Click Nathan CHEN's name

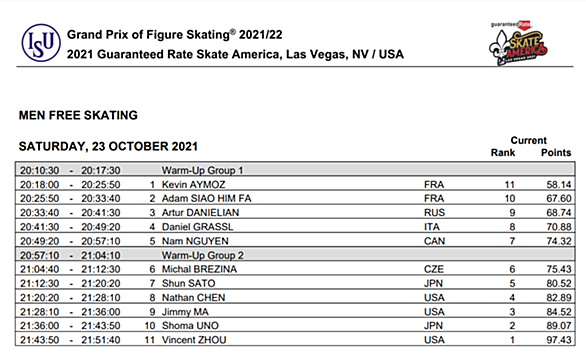[193, 298]
